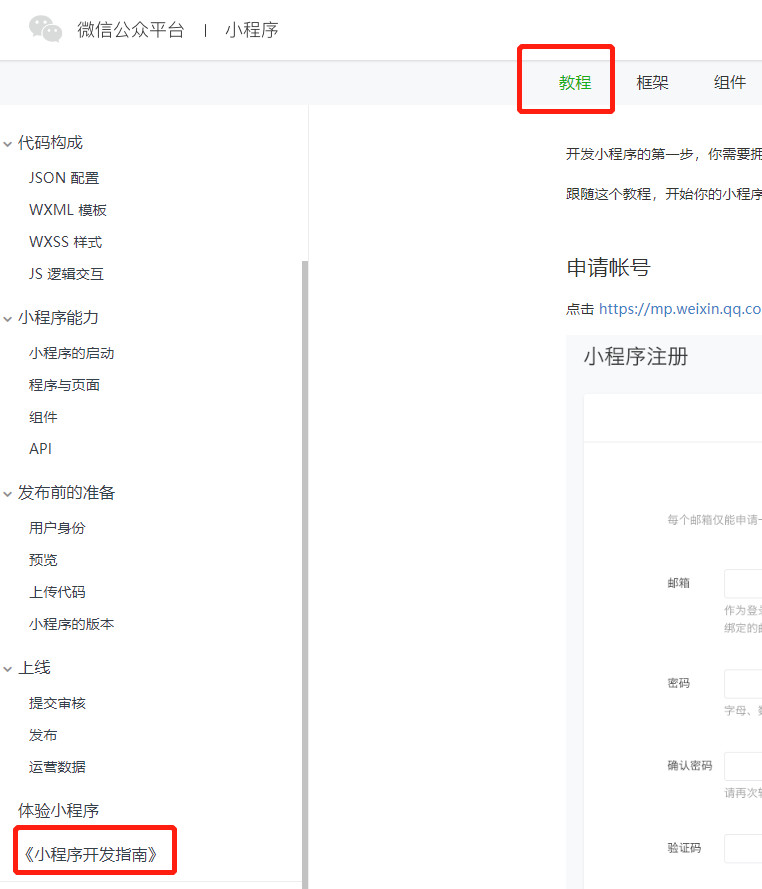Image resolution: width=762 pixels, height=889 pixels.
Task: Open 预览 in the sidebar
Action: [x=43, y=560]
